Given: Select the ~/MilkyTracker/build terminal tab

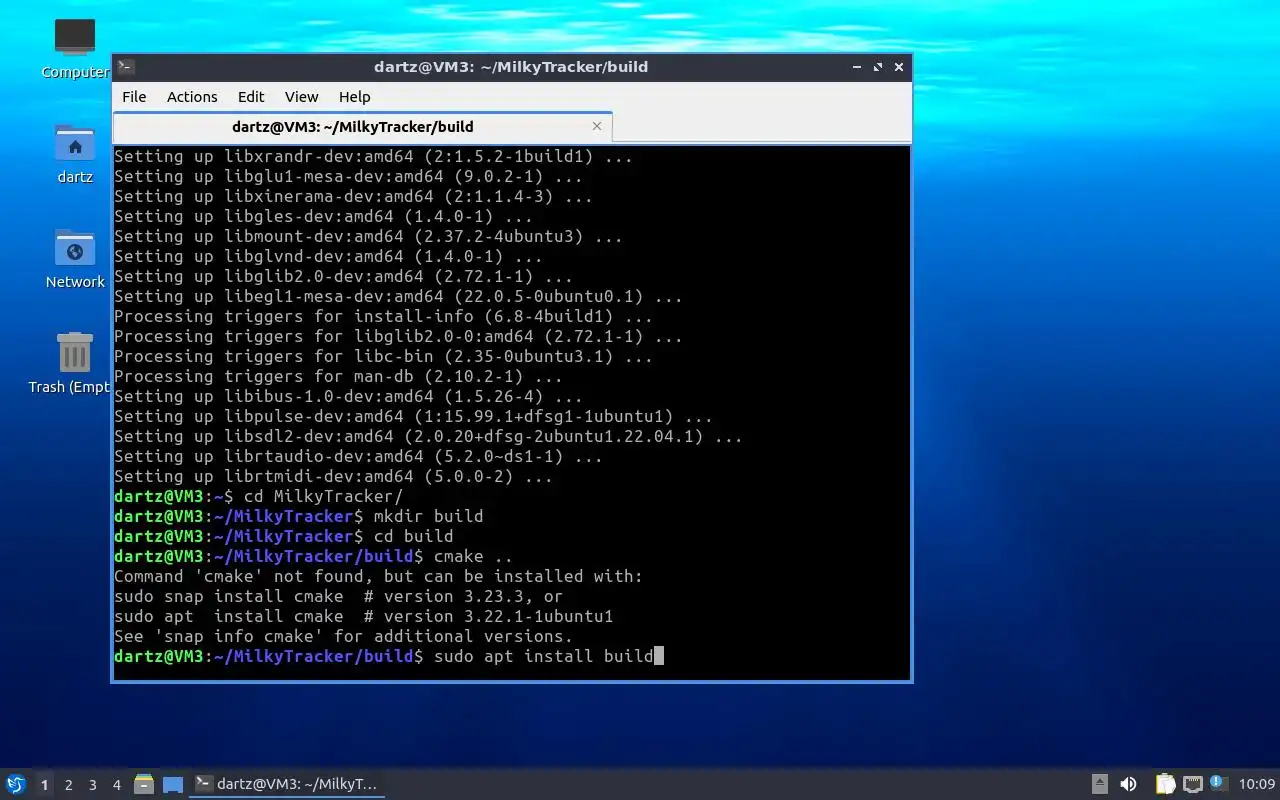Looking at the screenshot, I should (x=362, y=127).
